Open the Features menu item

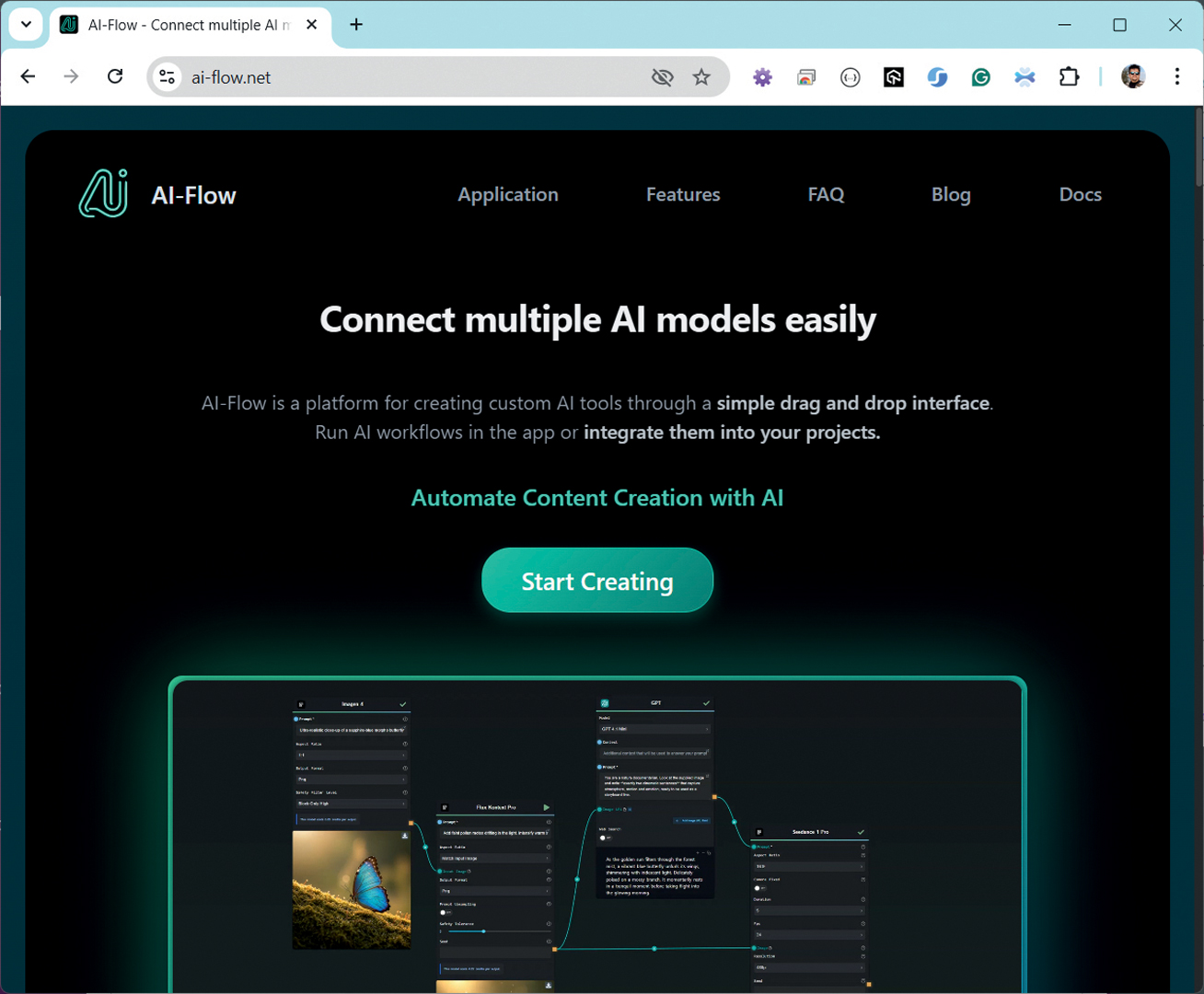[682, 194]
